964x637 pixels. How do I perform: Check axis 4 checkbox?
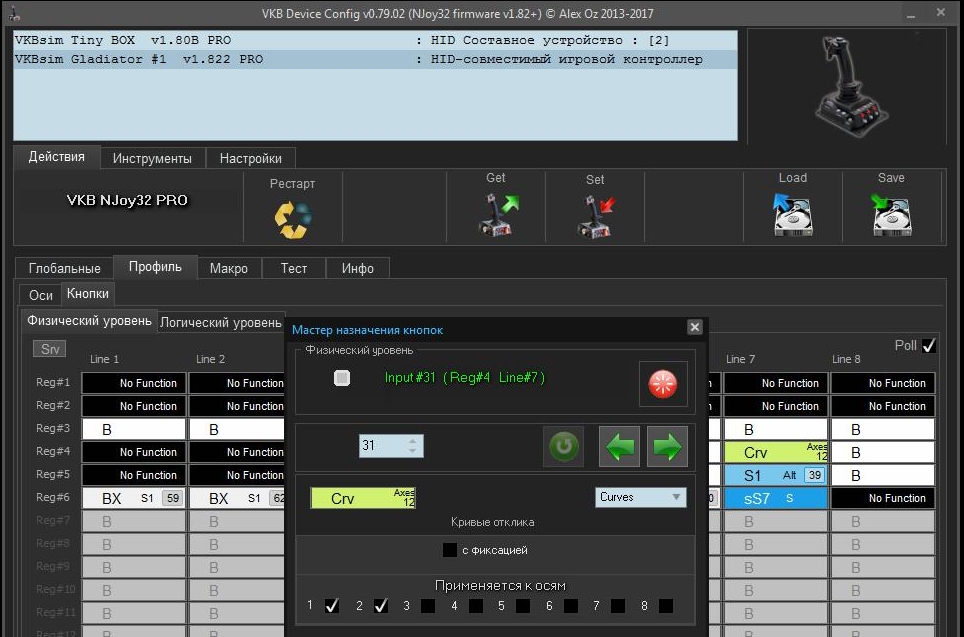476,606
